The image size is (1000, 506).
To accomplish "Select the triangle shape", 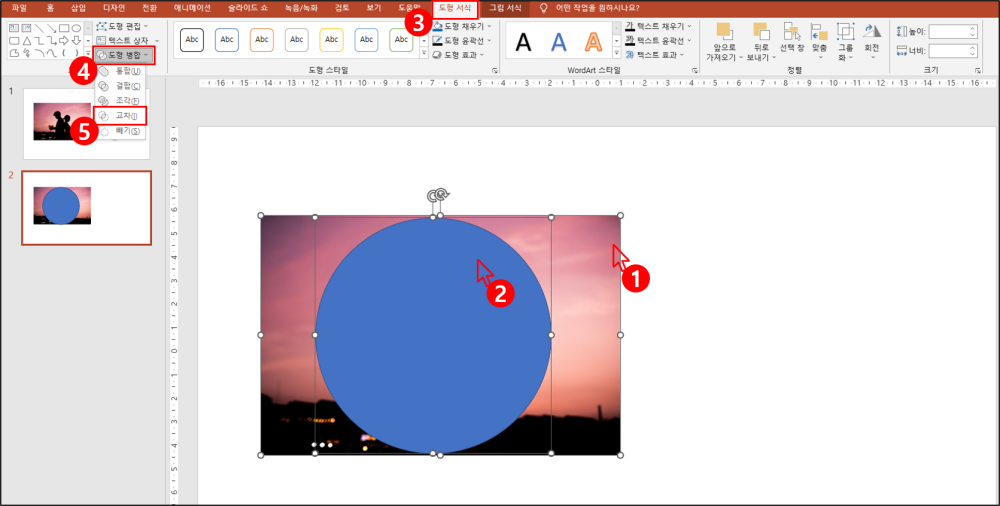I will [x=27, y=40].
